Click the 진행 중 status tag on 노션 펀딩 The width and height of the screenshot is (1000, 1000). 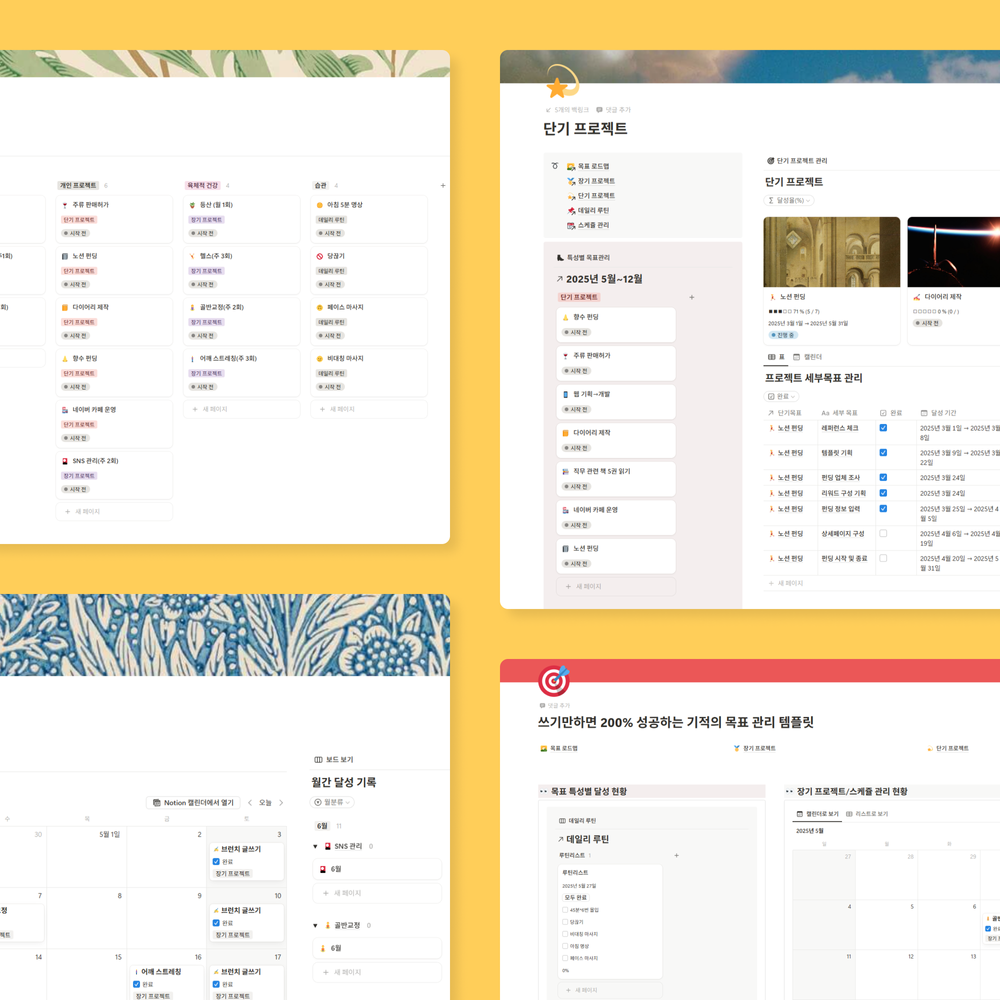point(783,335)
